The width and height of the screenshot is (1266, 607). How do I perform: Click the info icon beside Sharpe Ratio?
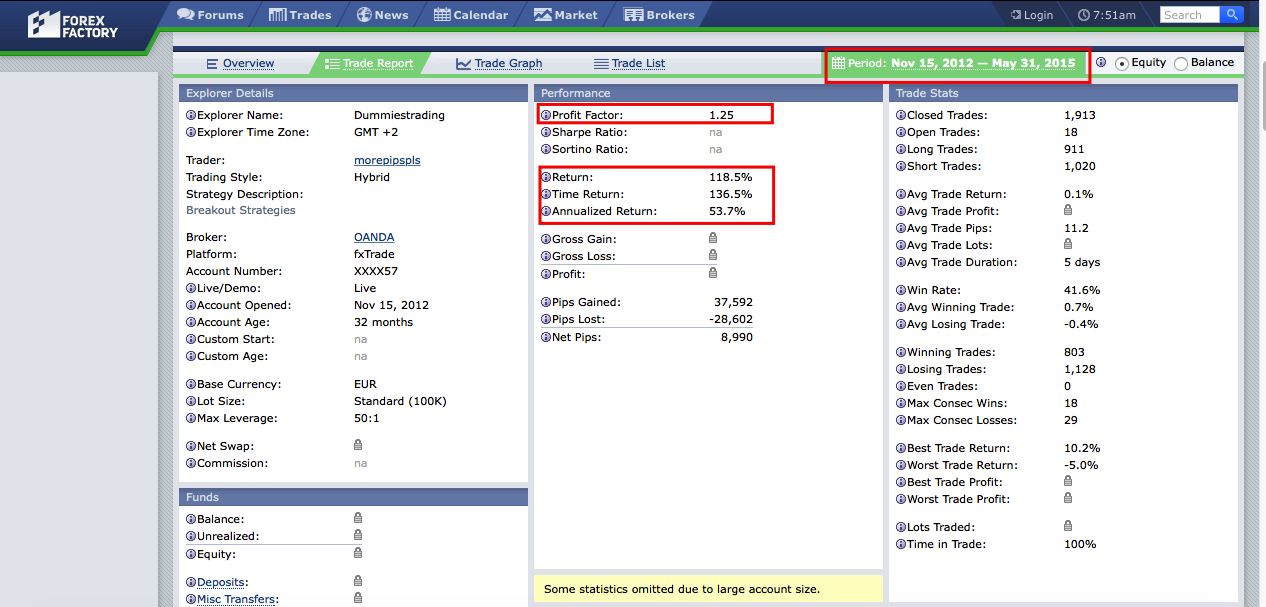[x=546, y=132]
